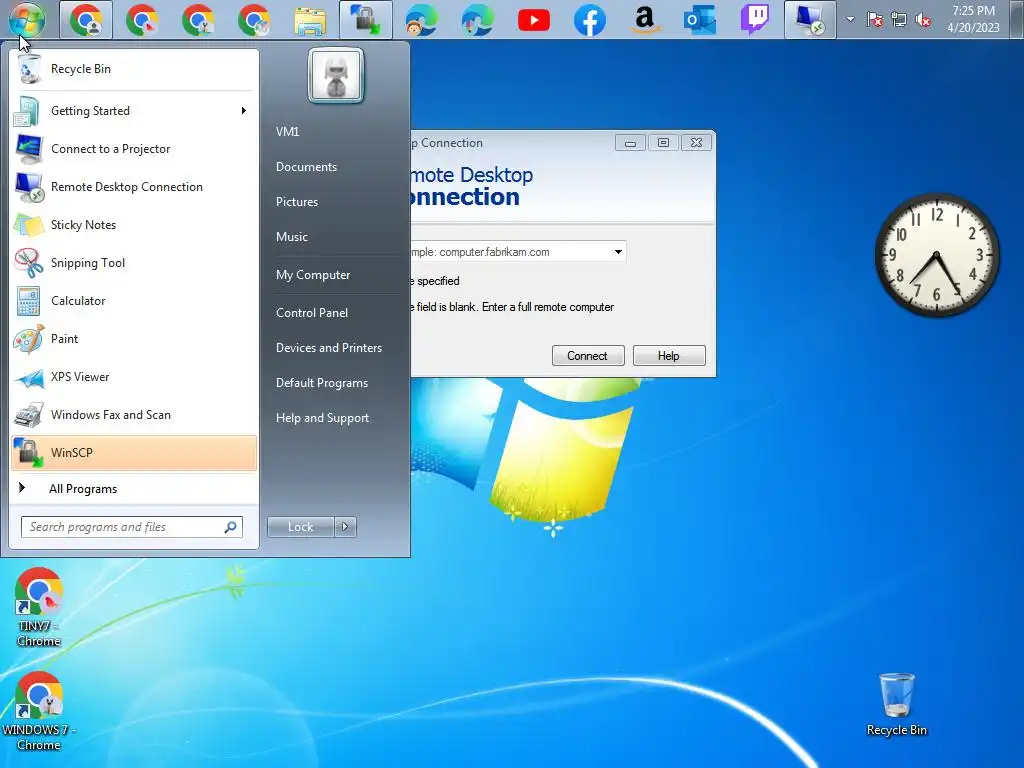Image resolution: width=1024 pixels, height=768 pixels.
Task: Open Twitch from the taskbar
Action: [756, 20]
